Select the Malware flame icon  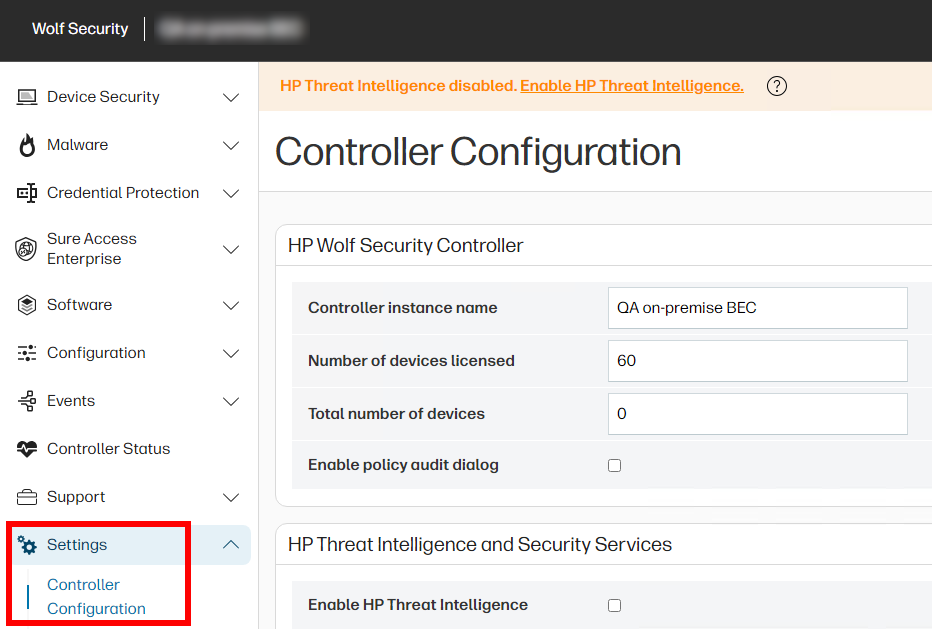pos(25,144)
